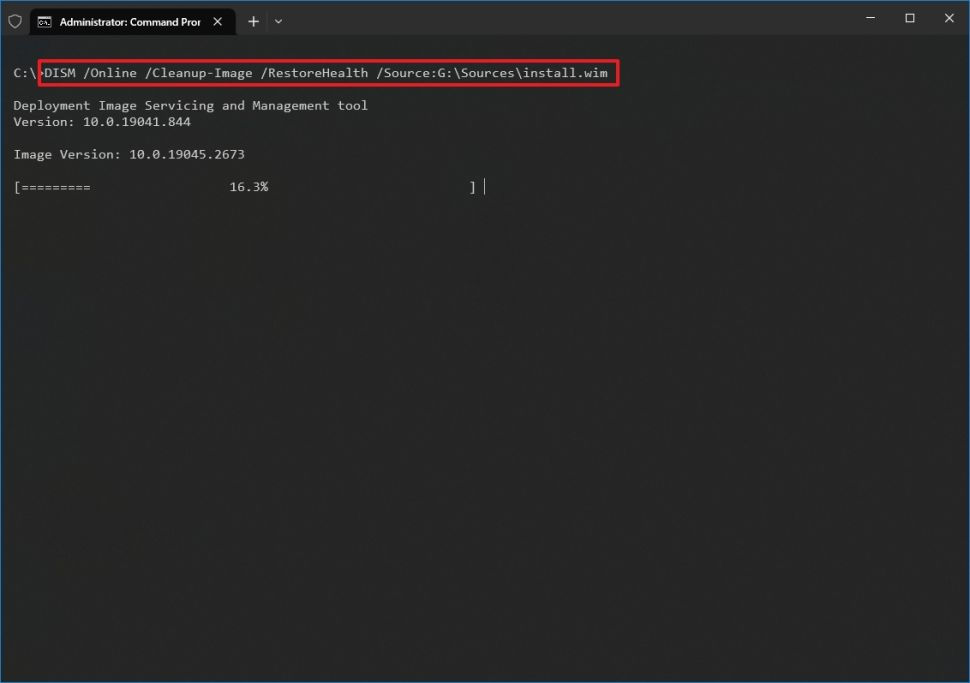Click the 16.3% progress value
The height and width of the screenshot is (683, 970).
click(x=249, y=187)
